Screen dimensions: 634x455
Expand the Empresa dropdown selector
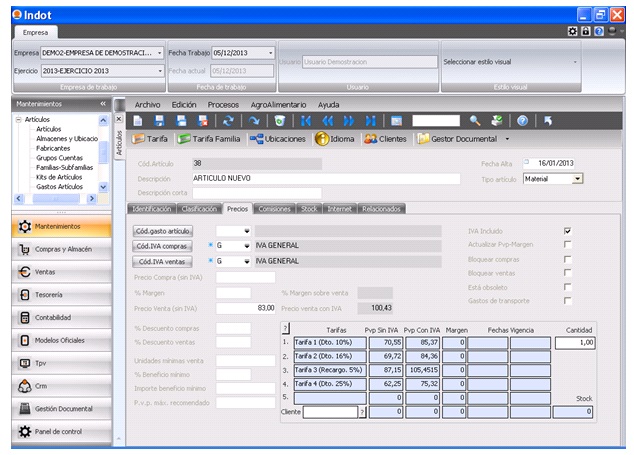160,52
